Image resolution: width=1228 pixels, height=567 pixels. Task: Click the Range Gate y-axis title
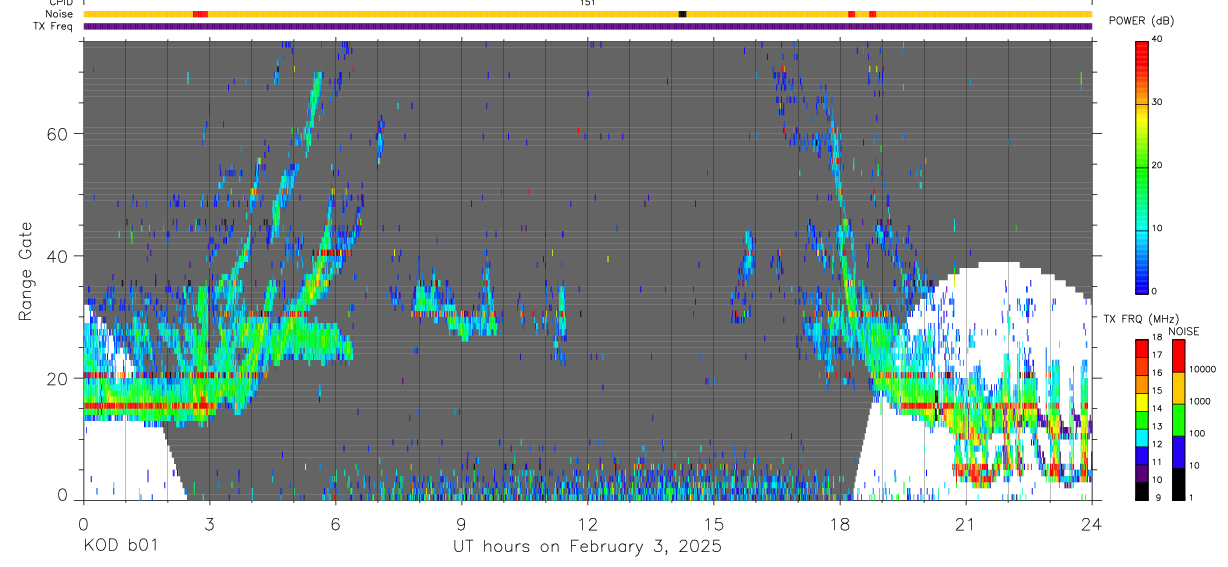tap(24, 270)
